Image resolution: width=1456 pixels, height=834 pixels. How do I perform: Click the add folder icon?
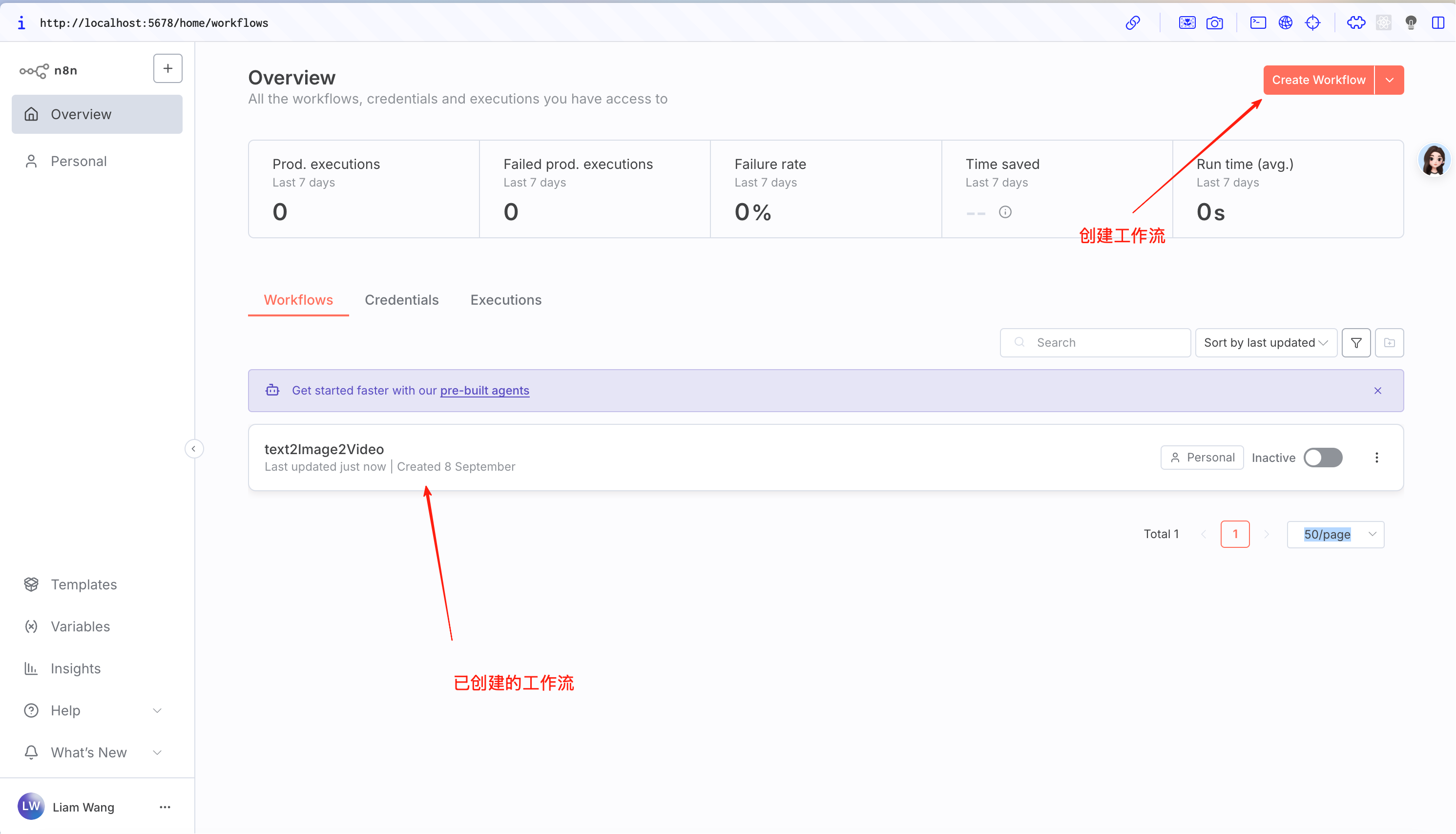point(1389,343)
